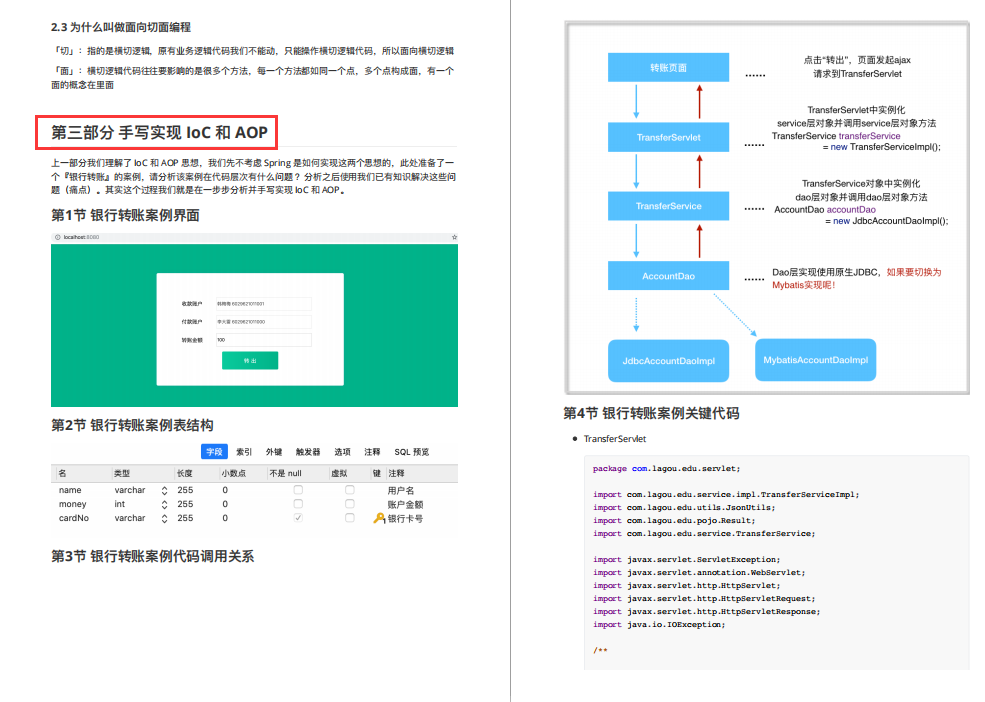This screenshot has width=985, height=702.
Task: Click the heading 第4节 银行转账案例关键代码
Action: 651,413
